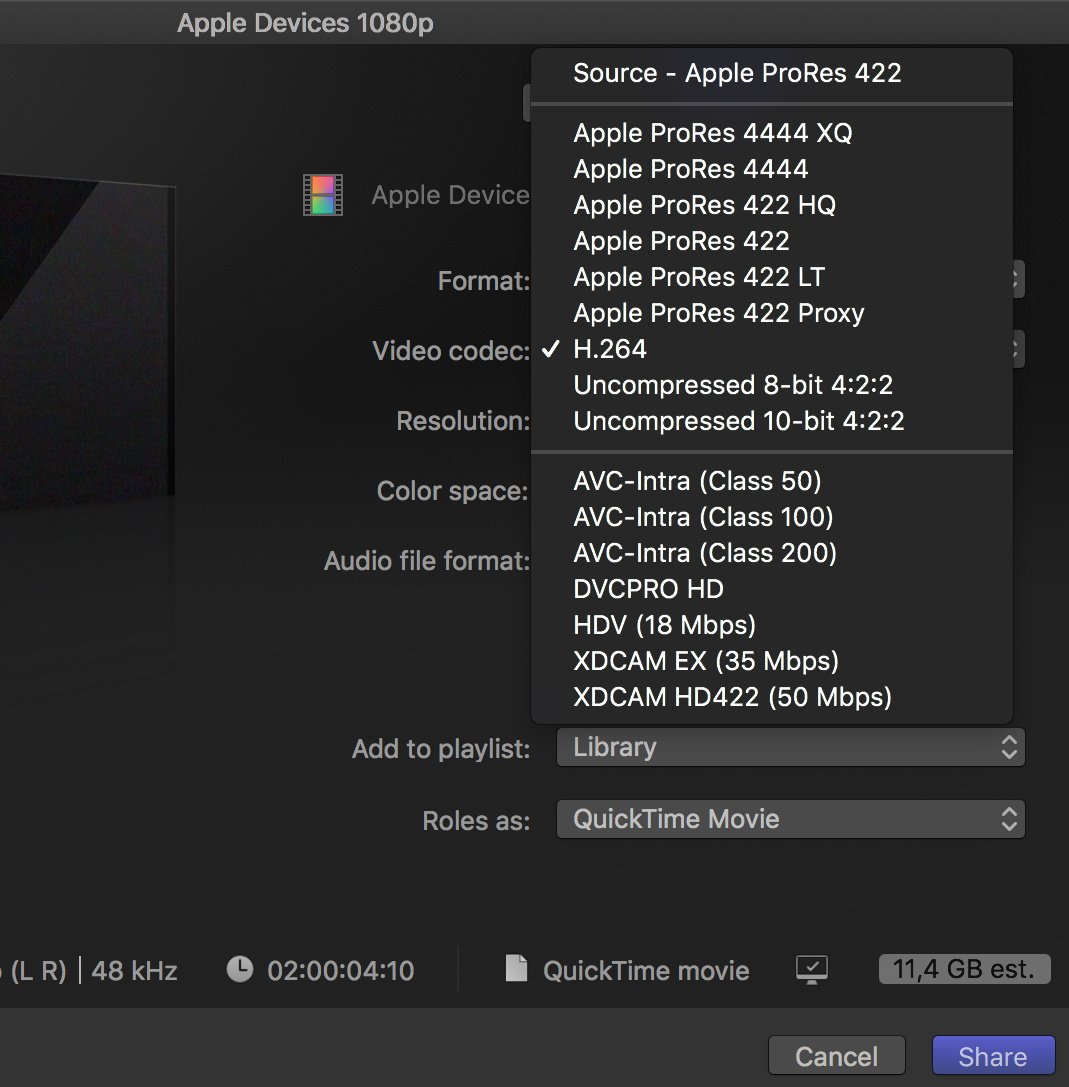Choose the plain Apple ProRes 422 entry below 422 HQ
Image resolution: width=1069 pixels, height=1087 pixels.
(x=772, y=241)
